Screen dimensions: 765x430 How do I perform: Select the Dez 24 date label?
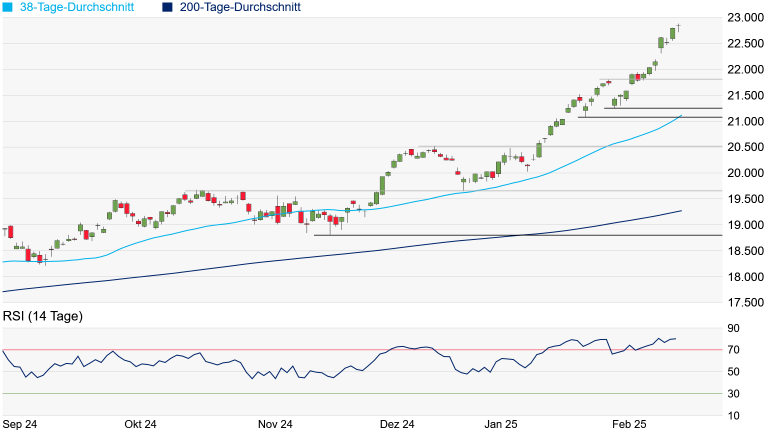tap(396, 423)
